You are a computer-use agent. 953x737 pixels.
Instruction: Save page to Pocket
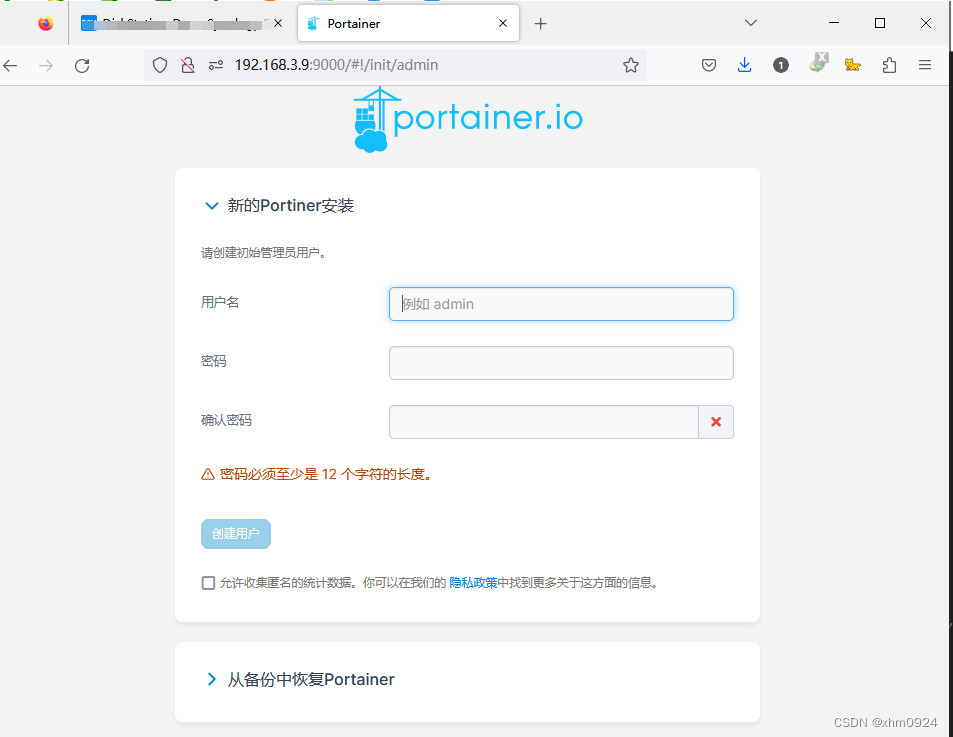pyautogui.click(x=709, y=65)
